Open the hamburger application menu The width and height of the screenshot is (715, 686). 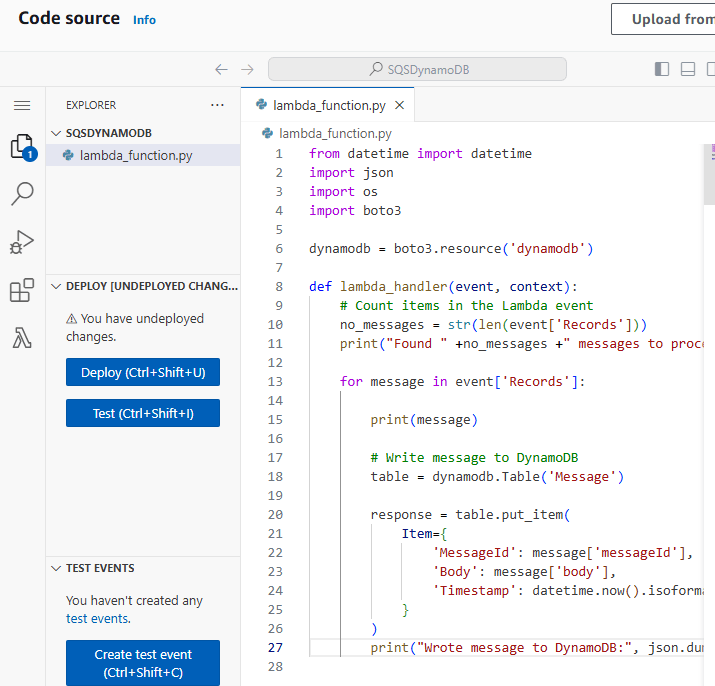tap(22, 105)
